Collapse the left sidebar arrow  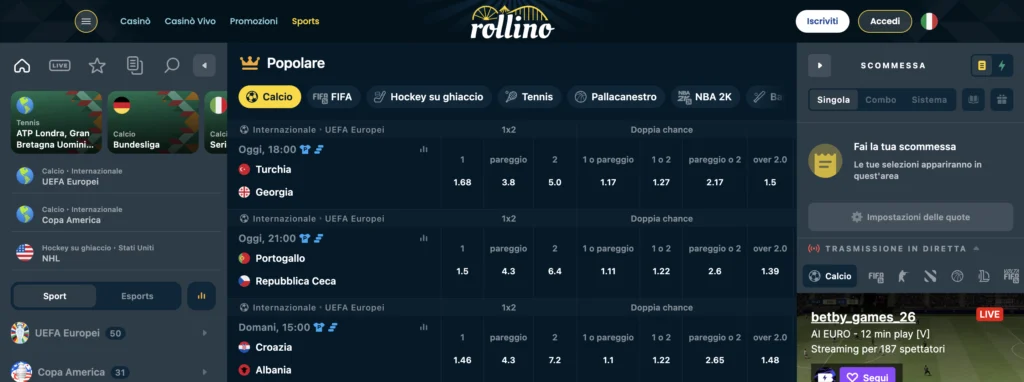(204, 65)
